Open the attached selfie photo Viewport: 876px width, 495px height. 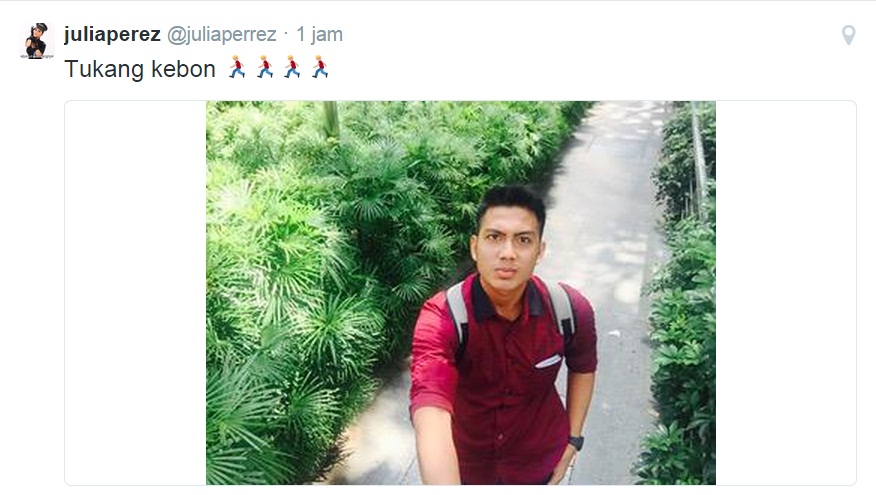click(x=461, y=293)
